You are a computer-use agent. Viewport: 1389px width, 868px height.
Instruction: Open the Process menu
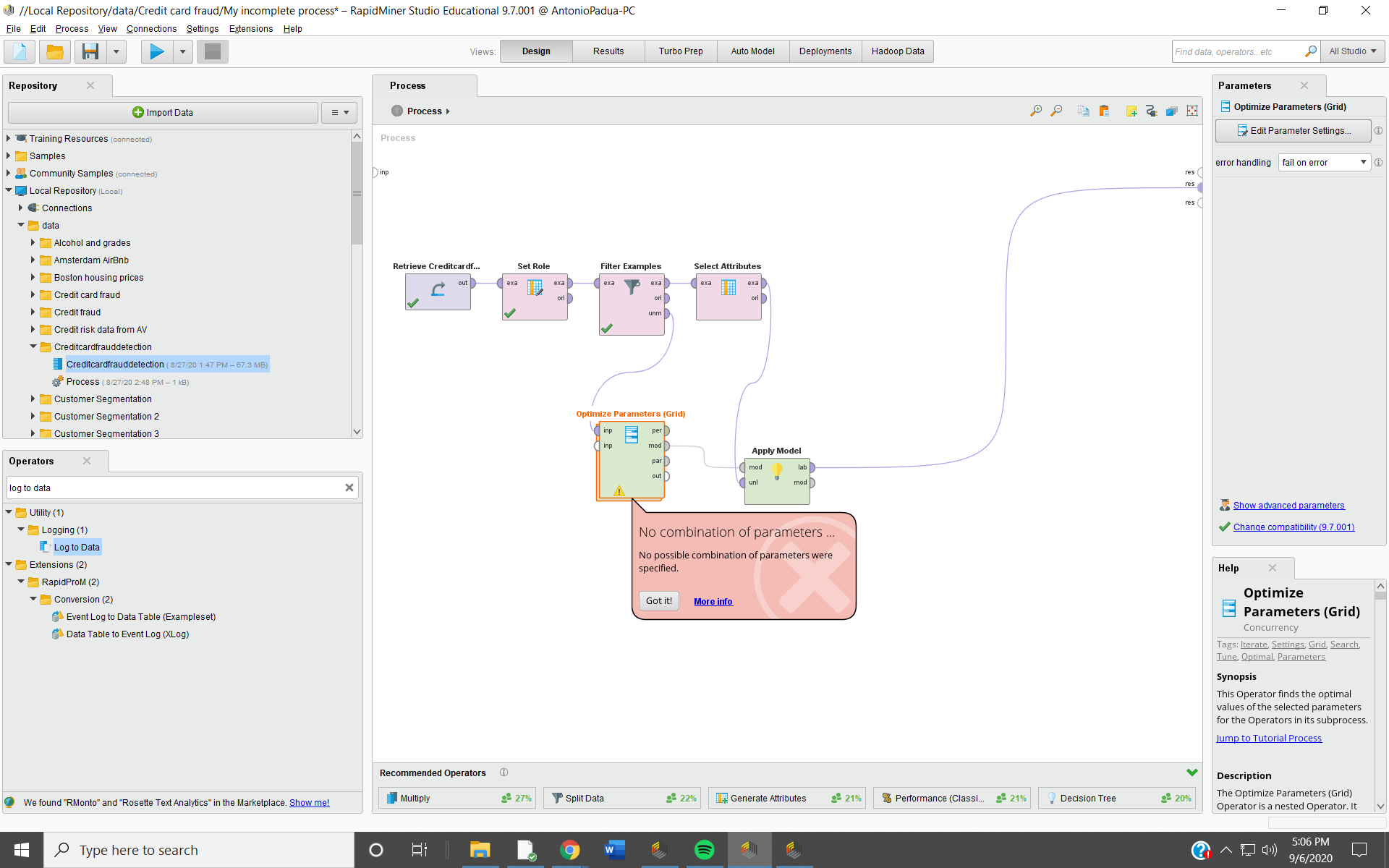click(72, 29)
